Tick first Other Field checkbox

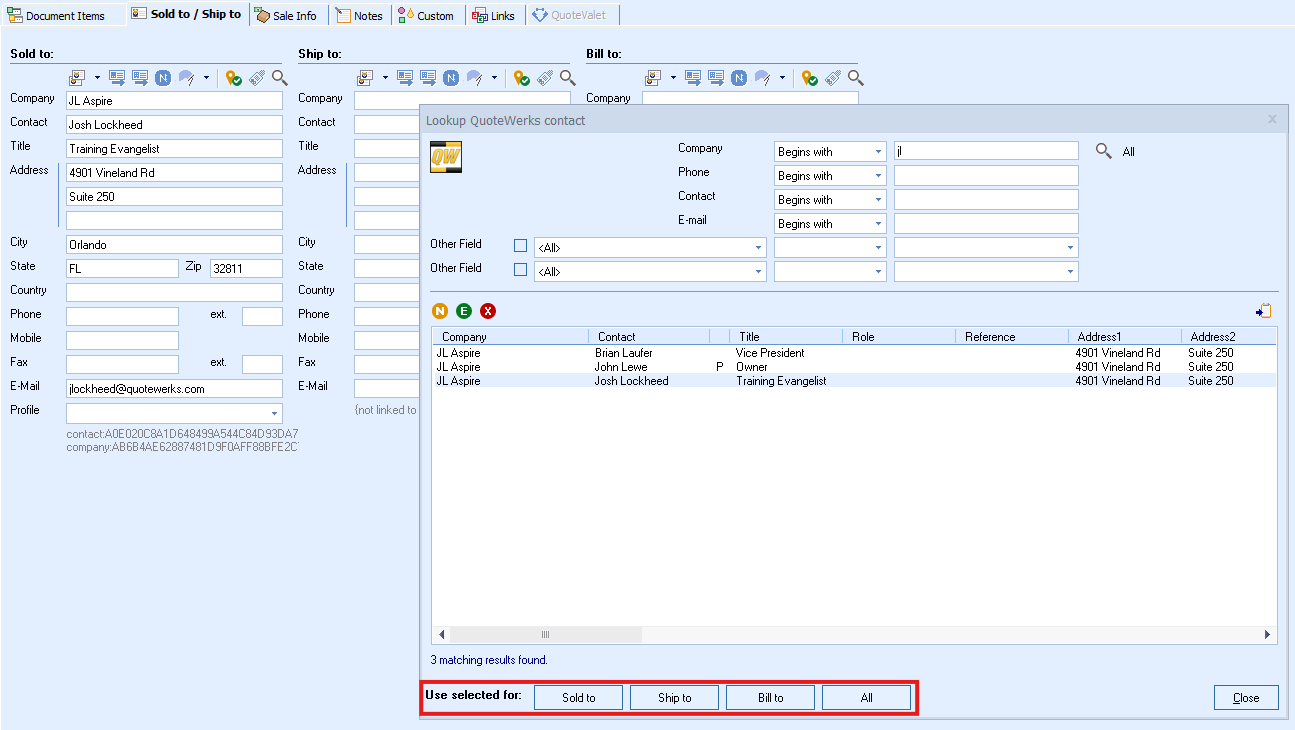coord(520,245)
